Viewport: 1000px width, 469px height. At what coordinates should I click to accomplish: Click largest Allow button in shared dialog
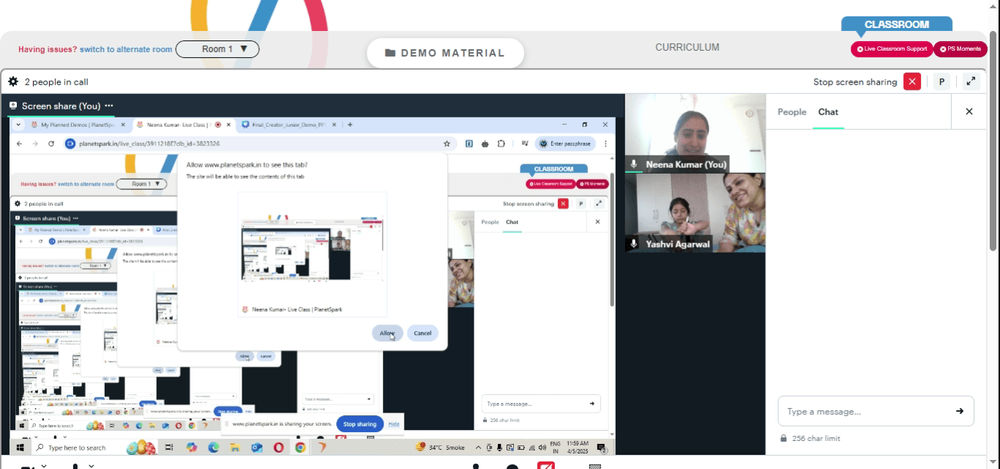387,333
